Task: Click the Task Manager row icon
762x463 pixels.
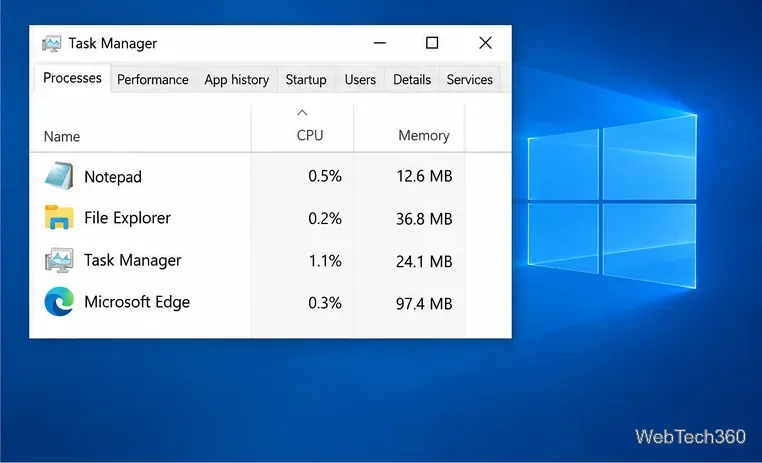Action: tap(59, 260)
